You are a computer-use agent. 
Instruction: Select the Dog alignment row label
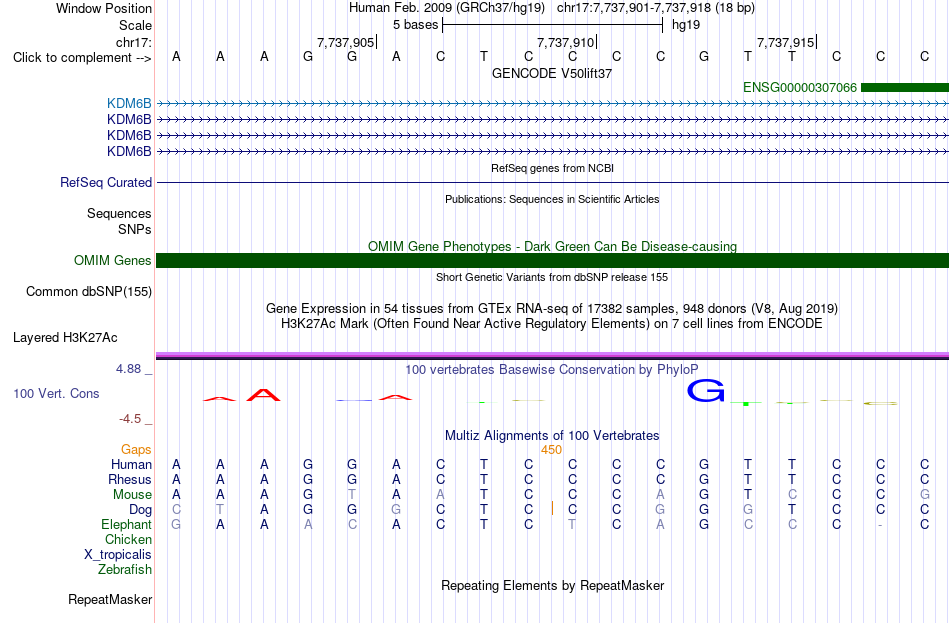140,510
